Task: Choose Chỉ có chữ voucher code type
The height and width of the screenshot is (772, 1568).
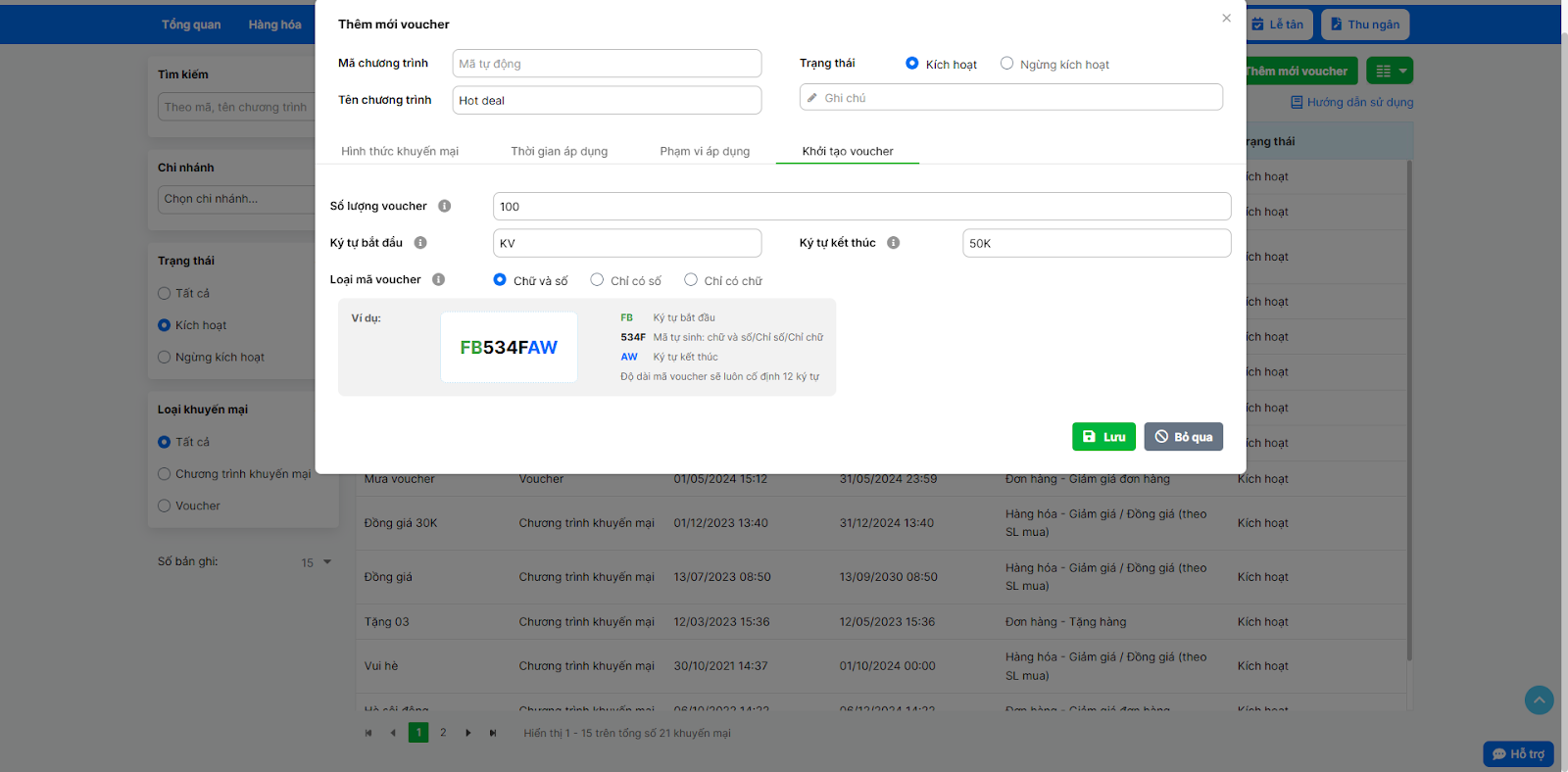Action: 691,280
